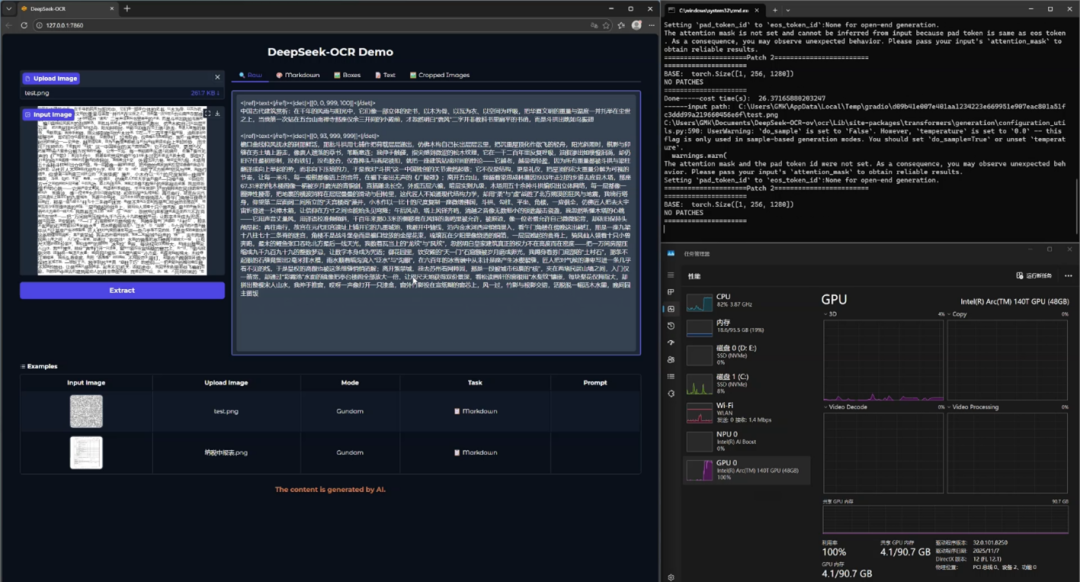Open a new terminal tab in cmd window
This screenshot has height=582, width=1080.
(774, 10)
